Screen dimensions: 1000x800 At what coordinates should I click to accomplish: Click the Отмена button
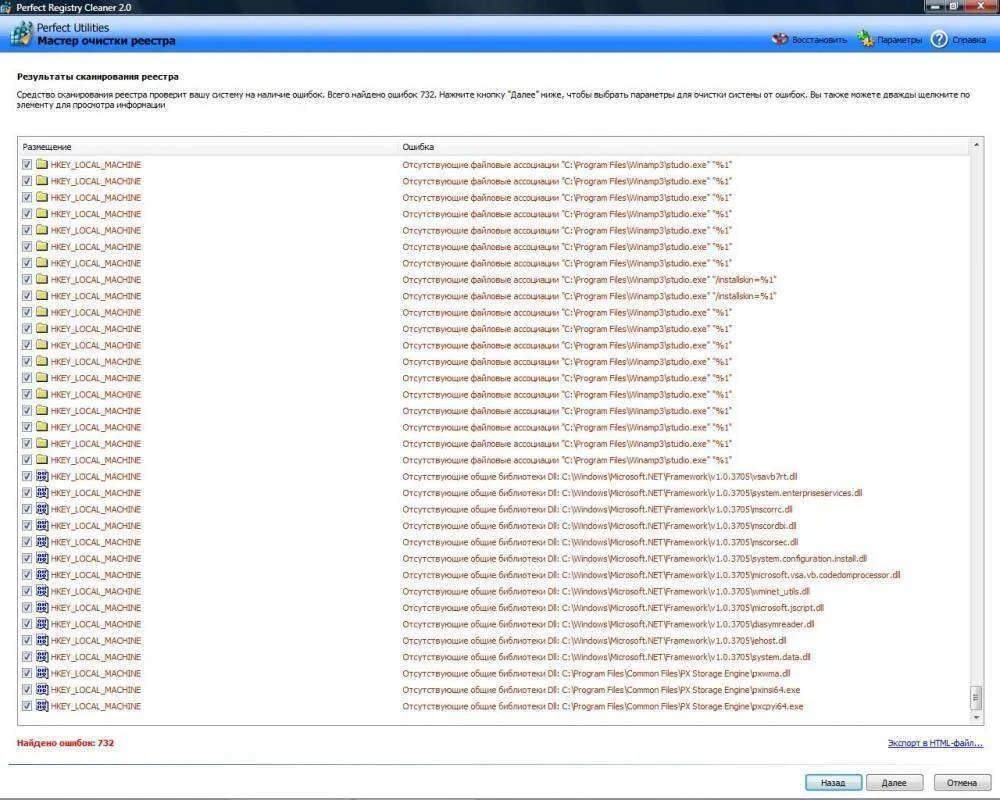pyautogui.click(x=962, y=782)
